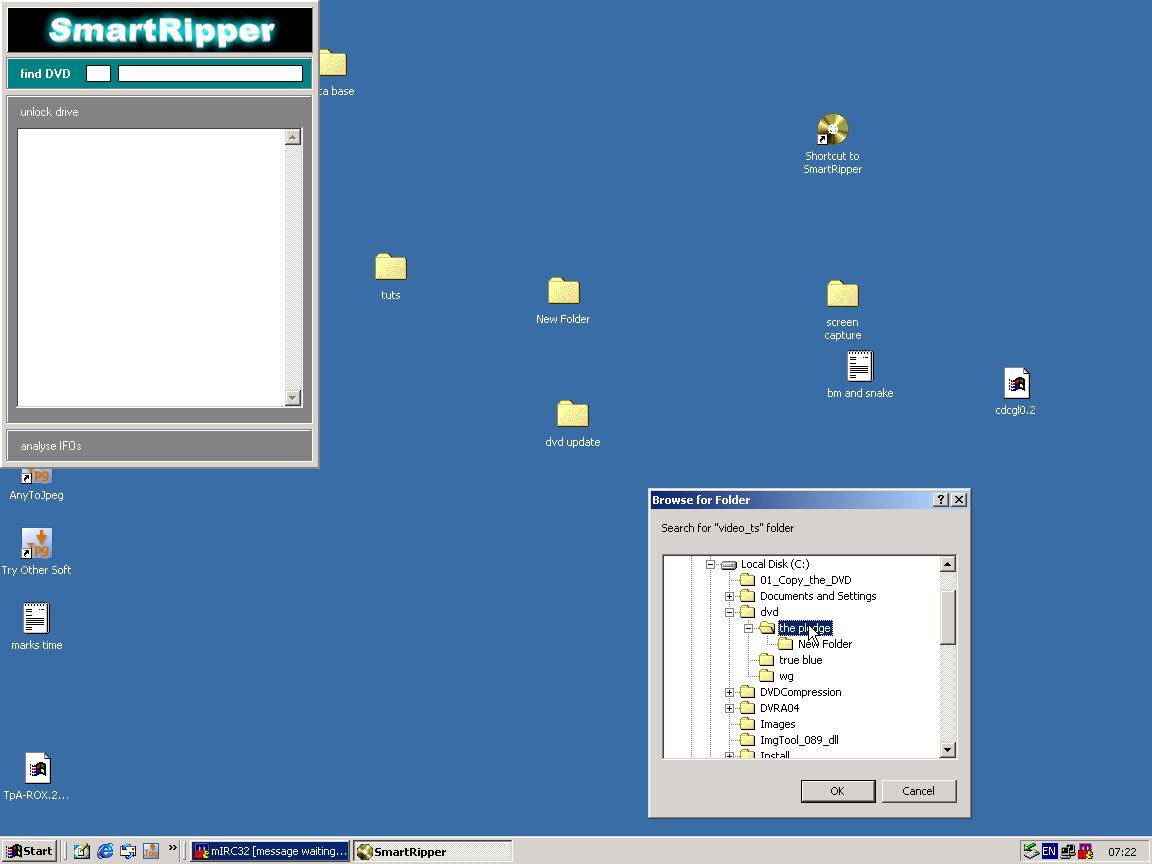Click the folder tree scrollbar thumb

[x=948, y=617]
